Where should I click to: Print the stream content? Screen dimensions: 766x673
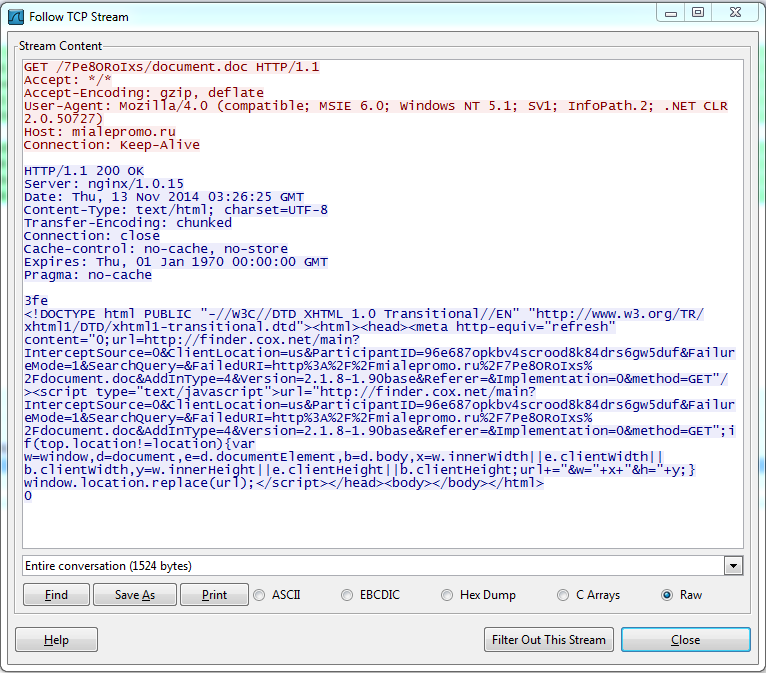(214, 595)
